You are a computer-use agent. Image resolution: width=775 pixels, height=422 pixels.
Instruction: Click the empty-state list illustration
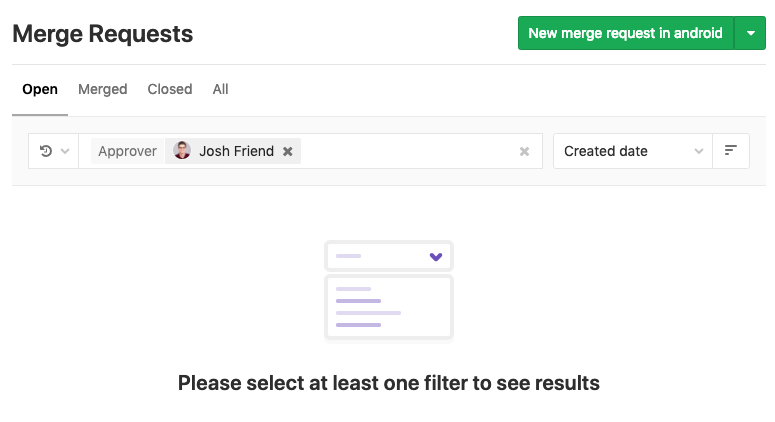click(389, 307)
